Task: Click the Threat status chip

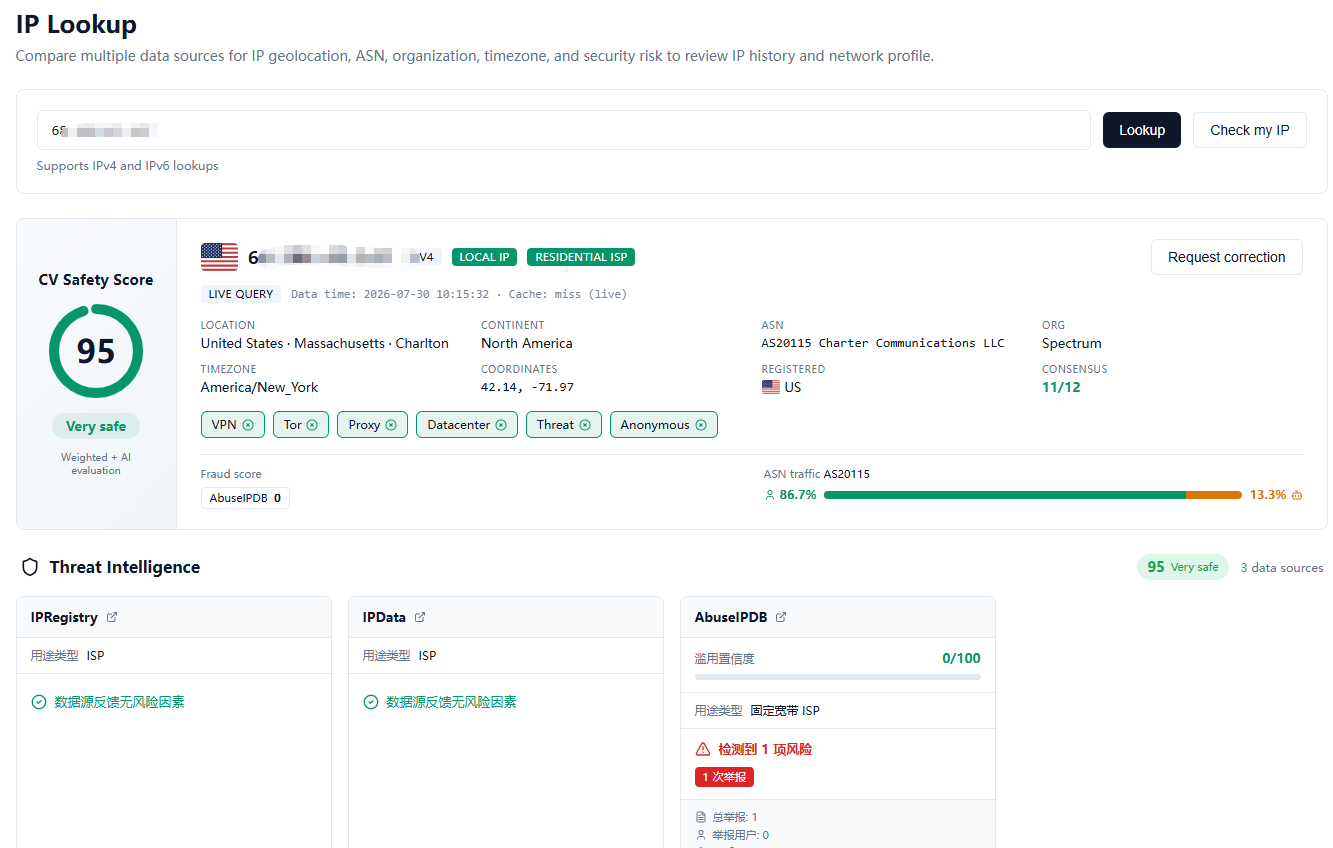Action: pos(564,425)
